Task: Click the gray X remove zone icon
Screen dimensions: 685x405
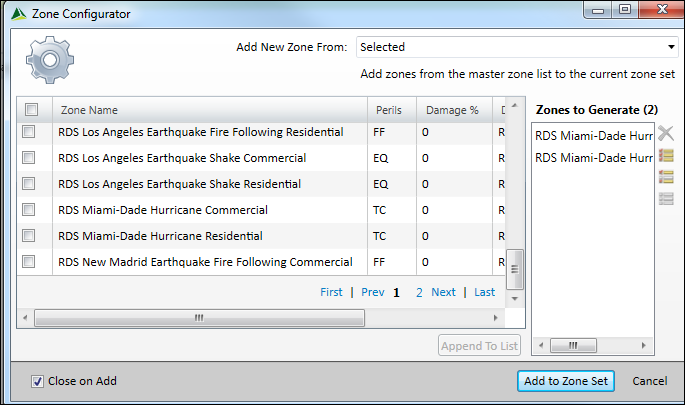Action: [666, 133]
